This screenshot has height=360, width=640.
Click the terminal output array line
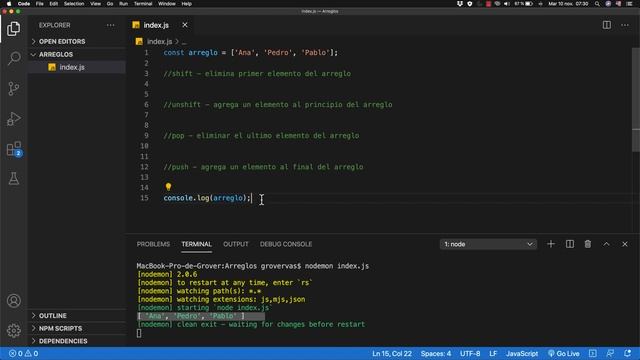[191, 316]
